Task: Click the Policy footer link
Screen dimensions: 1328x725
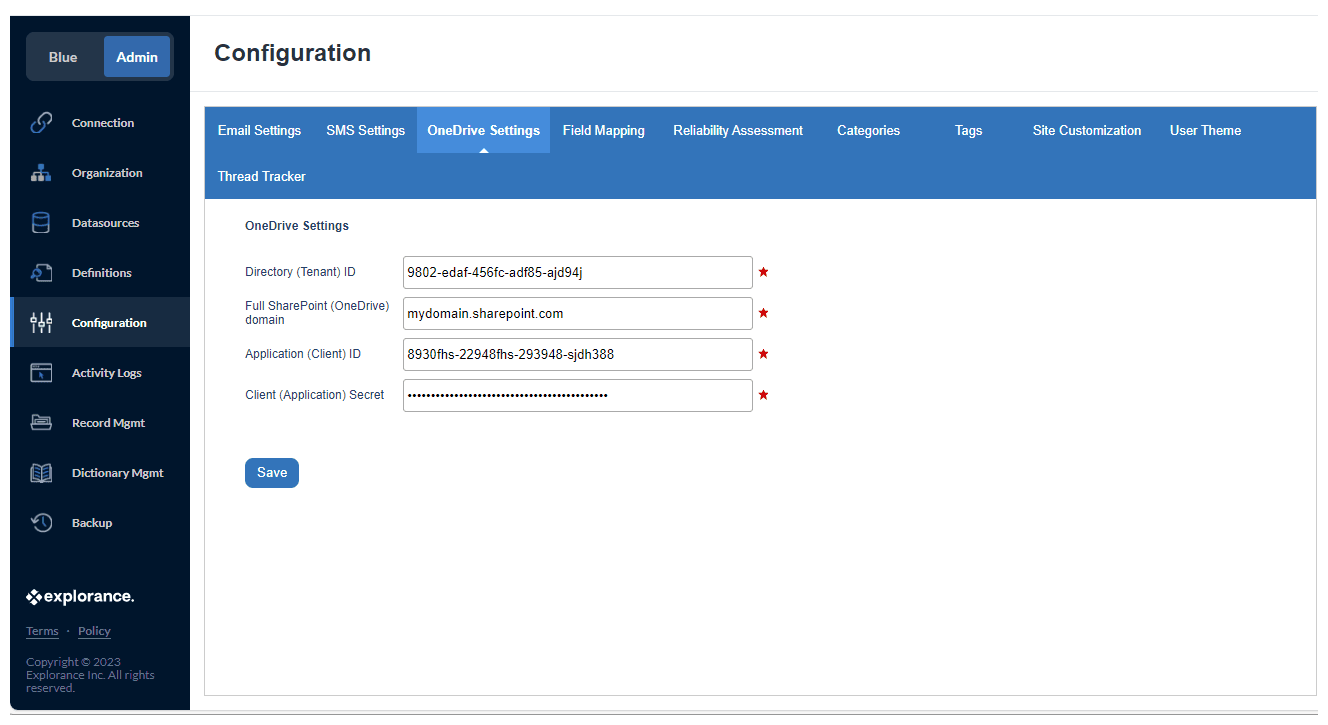Action: [94, 631]
